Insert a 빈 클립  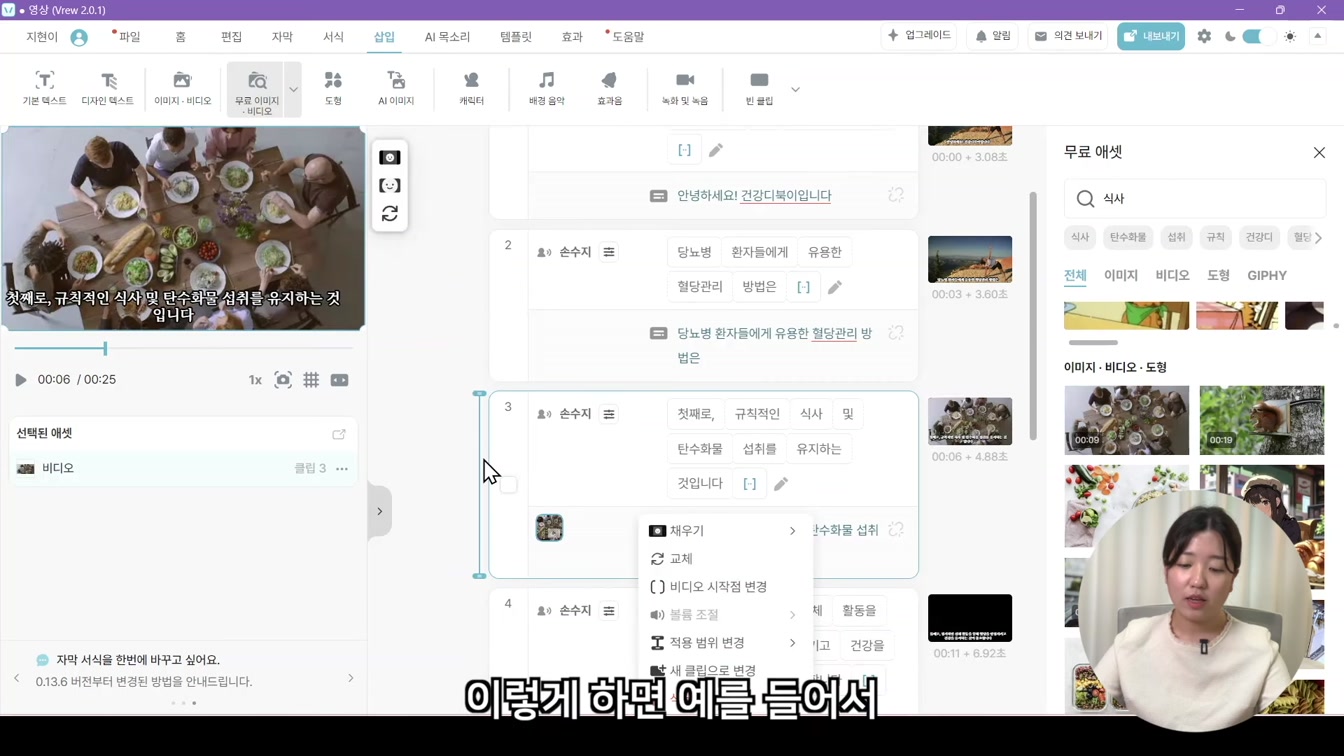click(759, 89)
